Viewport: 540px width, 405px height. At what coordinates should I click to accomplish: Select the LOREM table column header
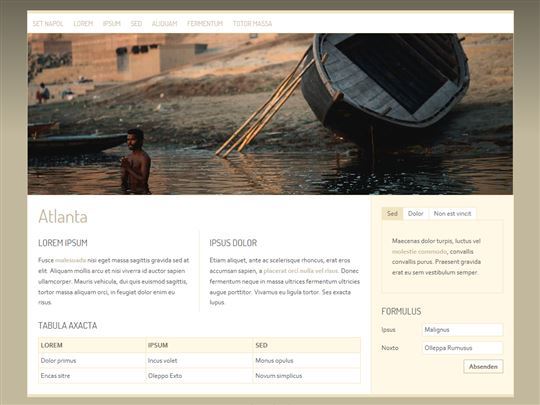coord(92,345)
